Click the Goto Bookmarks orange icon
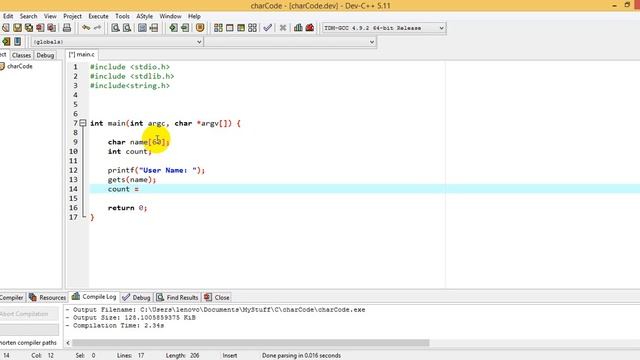This screenshot has height=360, width=640. tap(200, 28)
